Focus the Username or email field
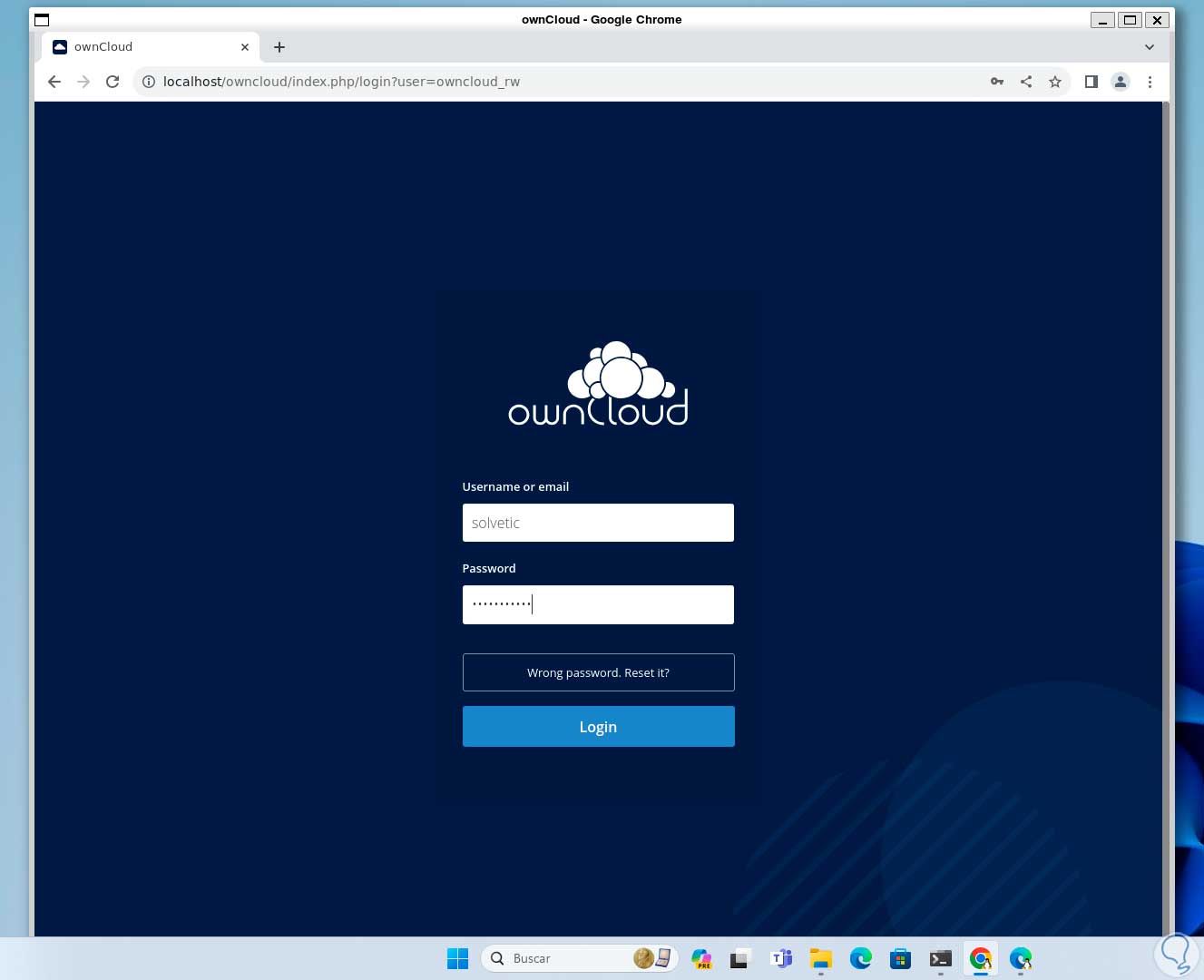The width and height of the screenshot is (1204, 980). tap(598, 523)
